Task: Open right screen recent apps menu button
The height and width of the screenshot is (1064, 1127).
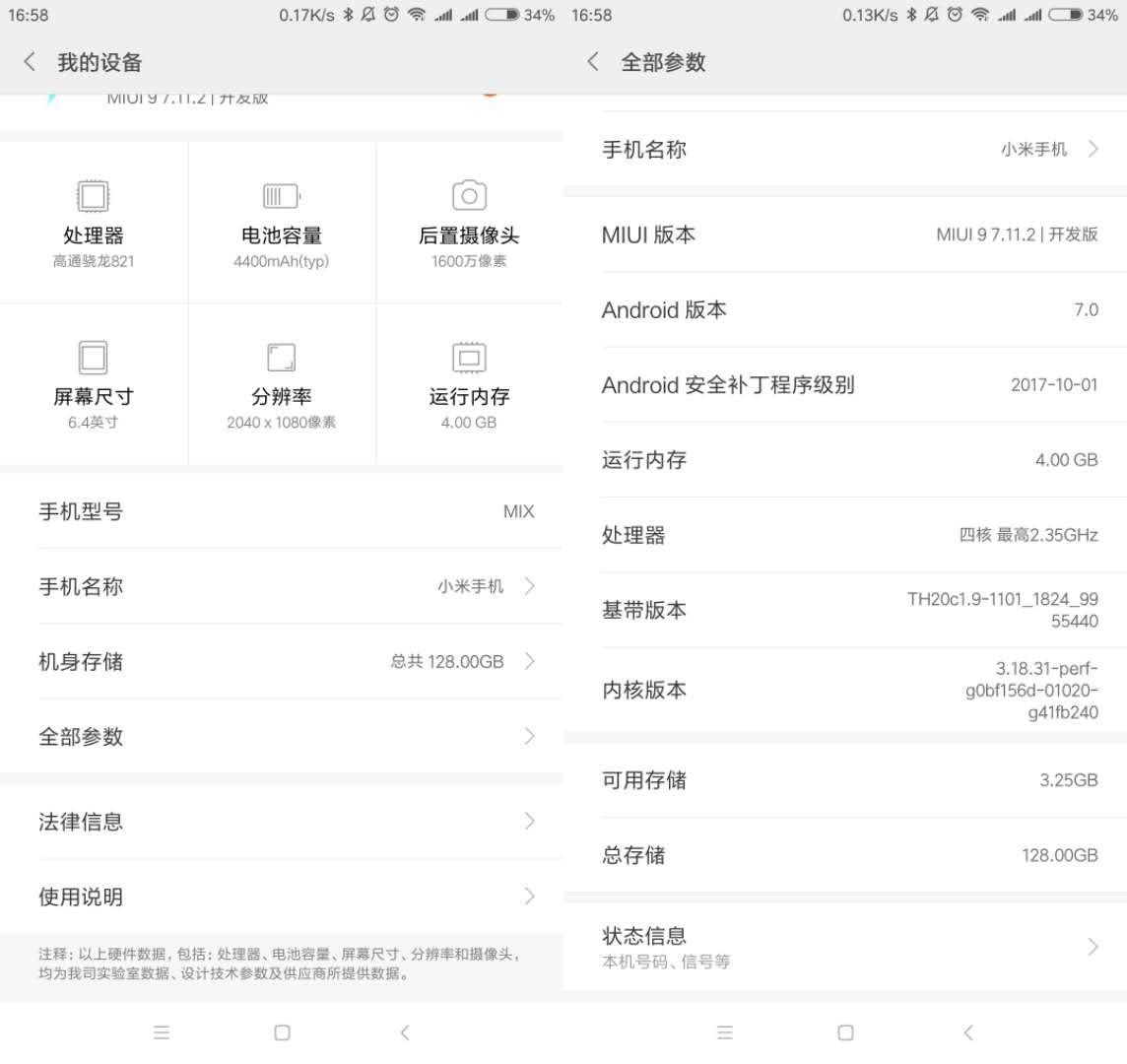Action: [x=725, y=1032]
